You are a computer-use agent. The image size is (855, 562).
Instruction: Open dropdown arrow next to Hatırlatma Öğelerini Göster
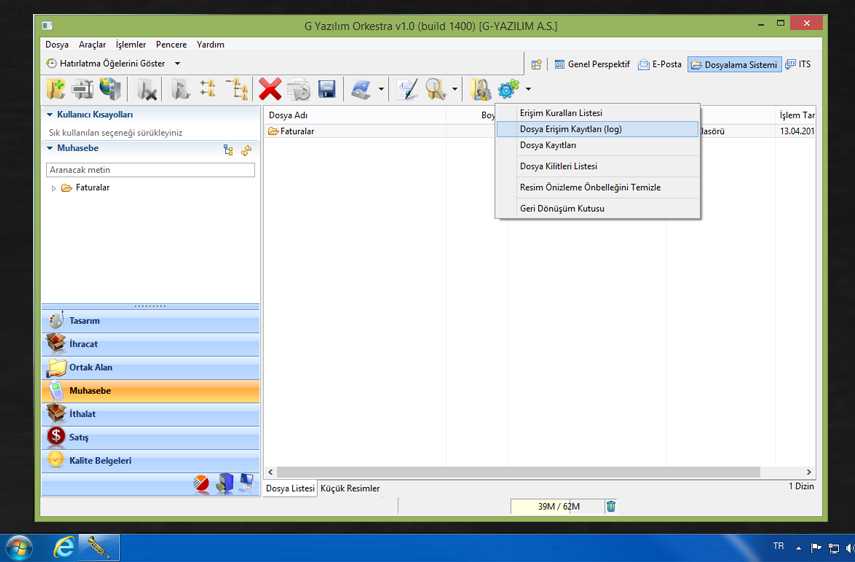tap(178, 64)
